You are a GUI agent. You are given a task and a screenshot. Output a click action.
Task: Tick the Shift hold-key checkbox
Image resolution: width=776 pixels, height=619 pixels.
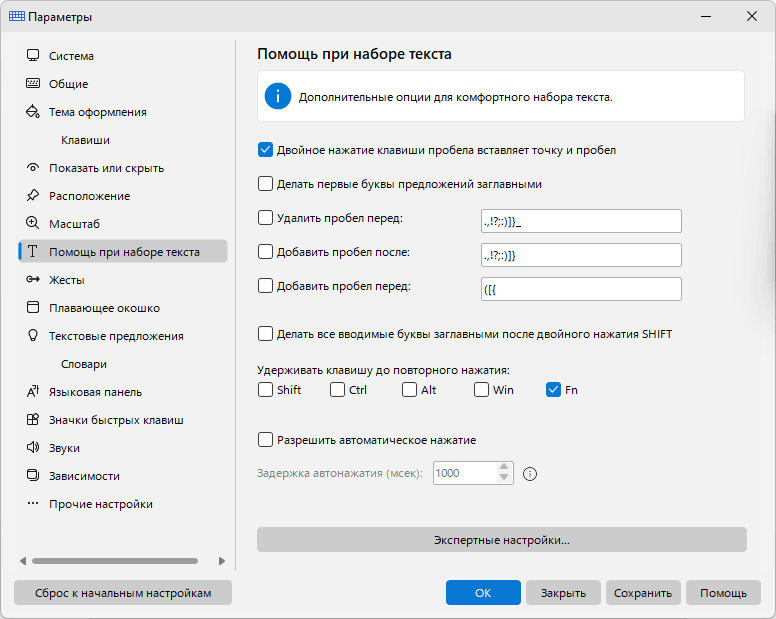coord(265,390)
